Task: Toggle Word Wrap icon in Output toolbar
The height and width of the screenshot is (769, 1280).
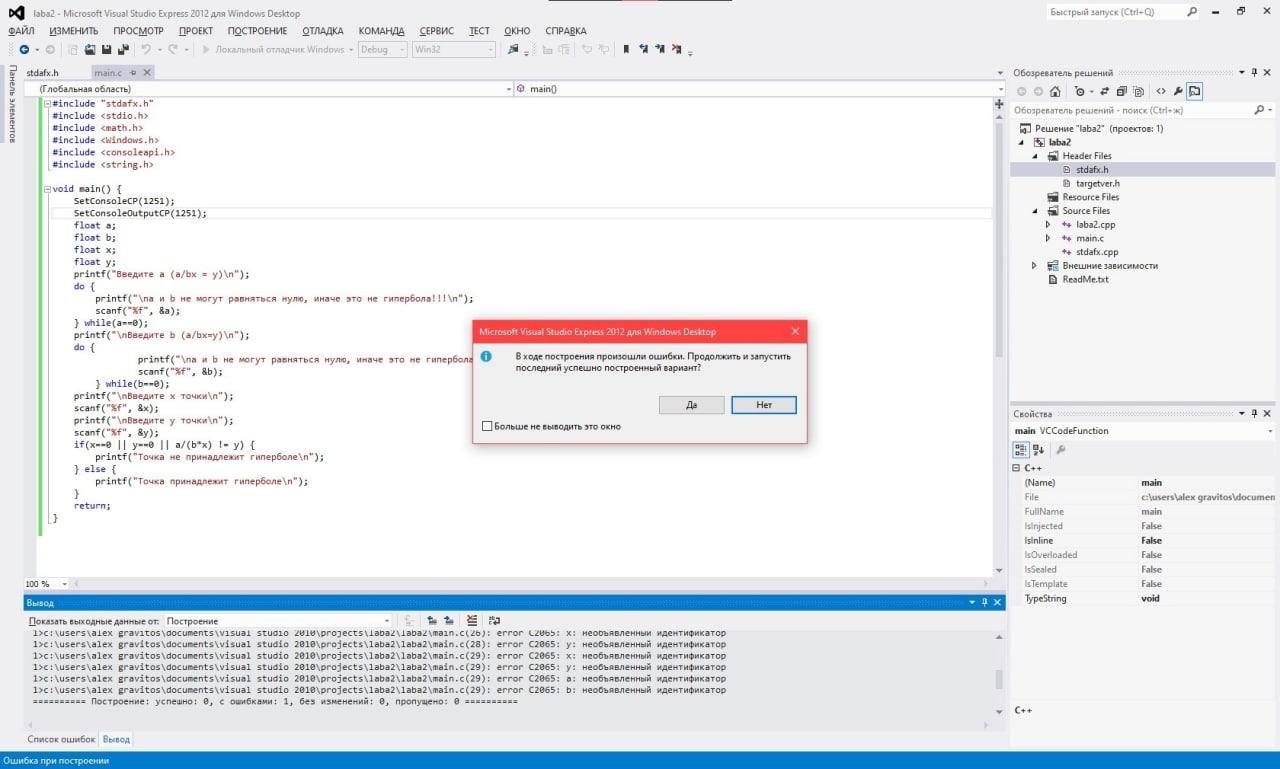Action: (494, 621)
